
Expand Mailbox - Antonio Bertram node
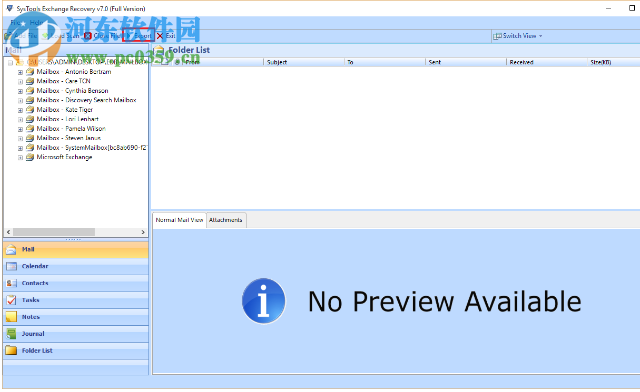(x=20, y=72)
